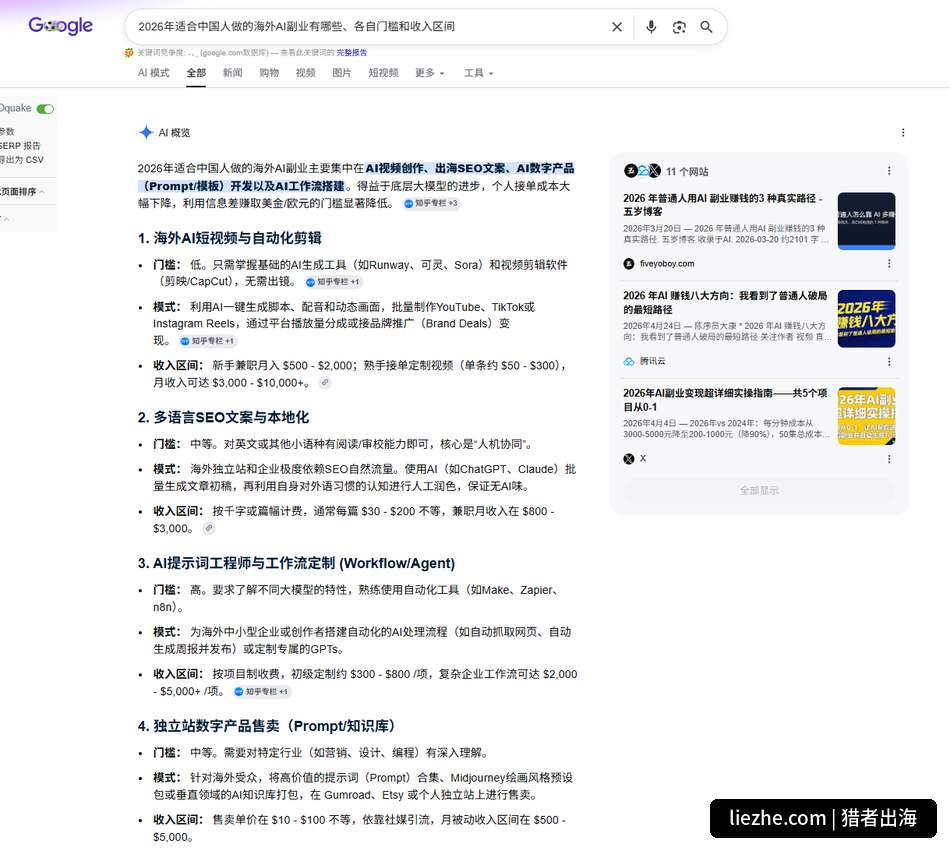The height and width of the screenshot is (851, 950).
Task: Open 2026 年AI 赚钱八大方向 article
Action: 725,302
